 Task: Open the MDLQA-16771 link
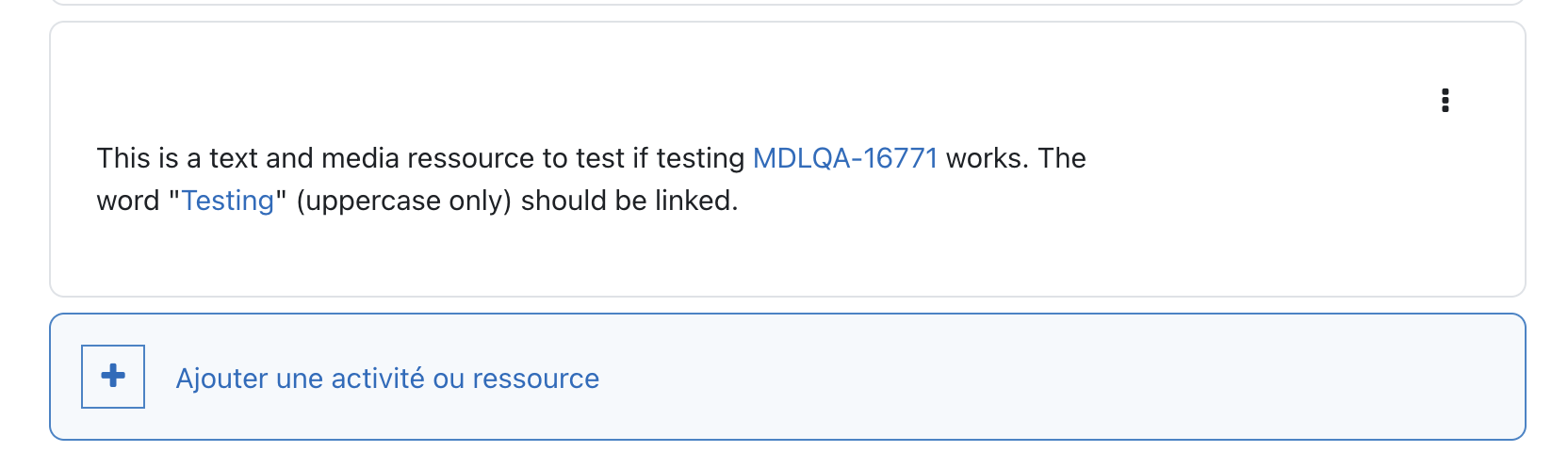coord(845,158)
